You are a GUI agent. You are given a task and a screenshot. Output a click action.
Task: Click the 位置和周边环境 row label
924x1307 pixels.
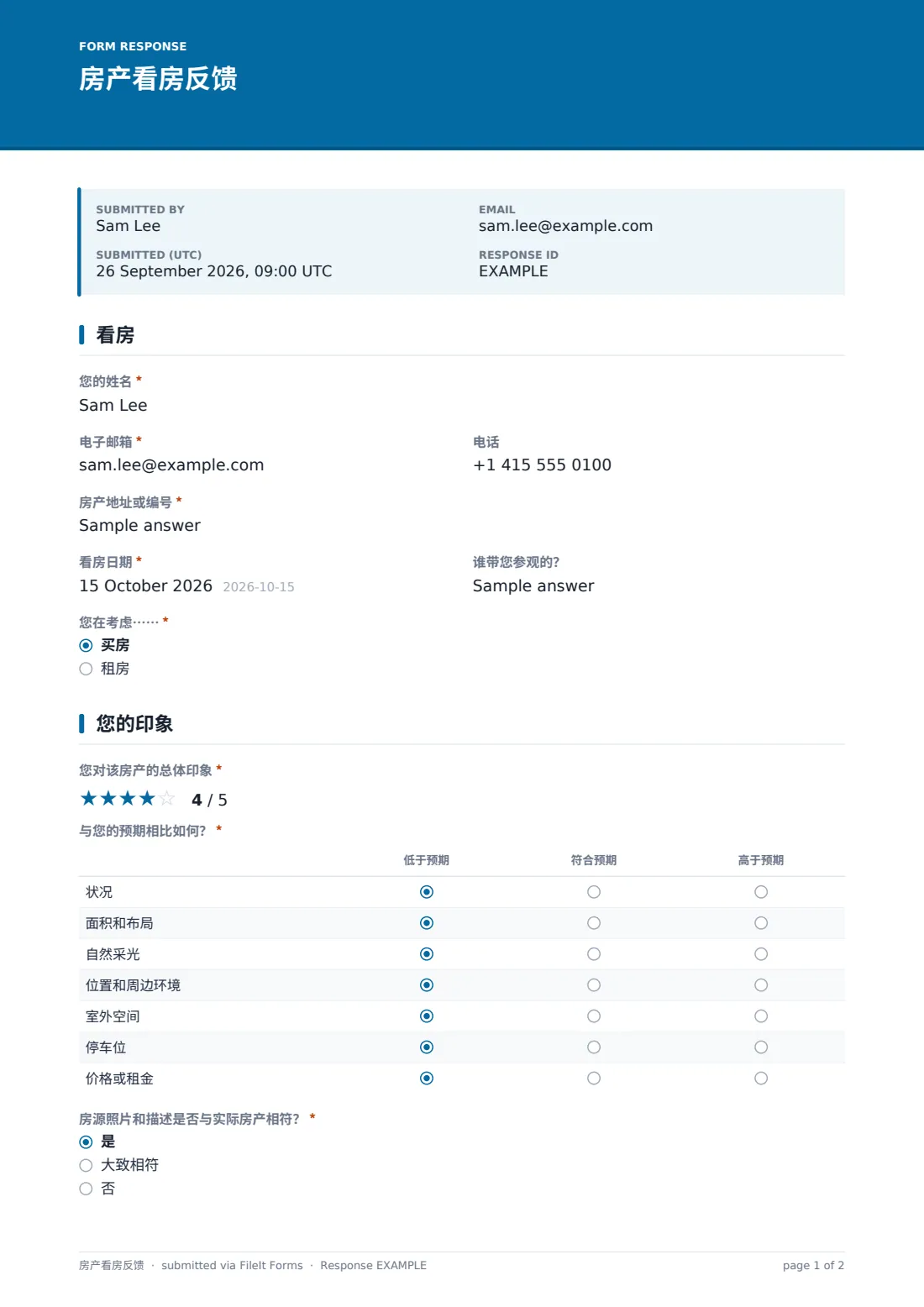(x=133, y=985)
